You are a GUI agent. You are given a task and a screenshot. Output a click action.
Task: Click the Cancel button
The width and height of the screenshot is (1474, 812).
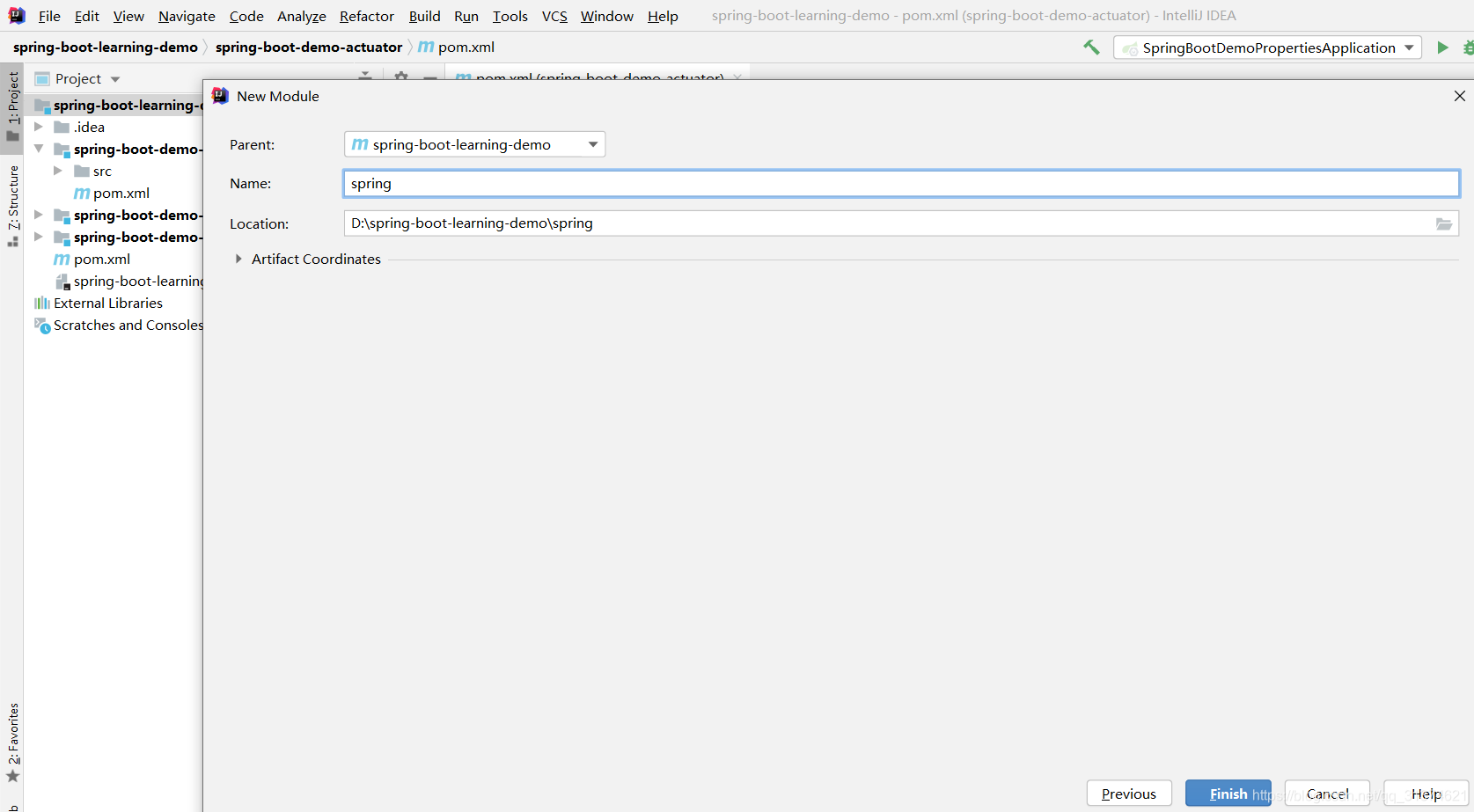(x=1326, y=793)
